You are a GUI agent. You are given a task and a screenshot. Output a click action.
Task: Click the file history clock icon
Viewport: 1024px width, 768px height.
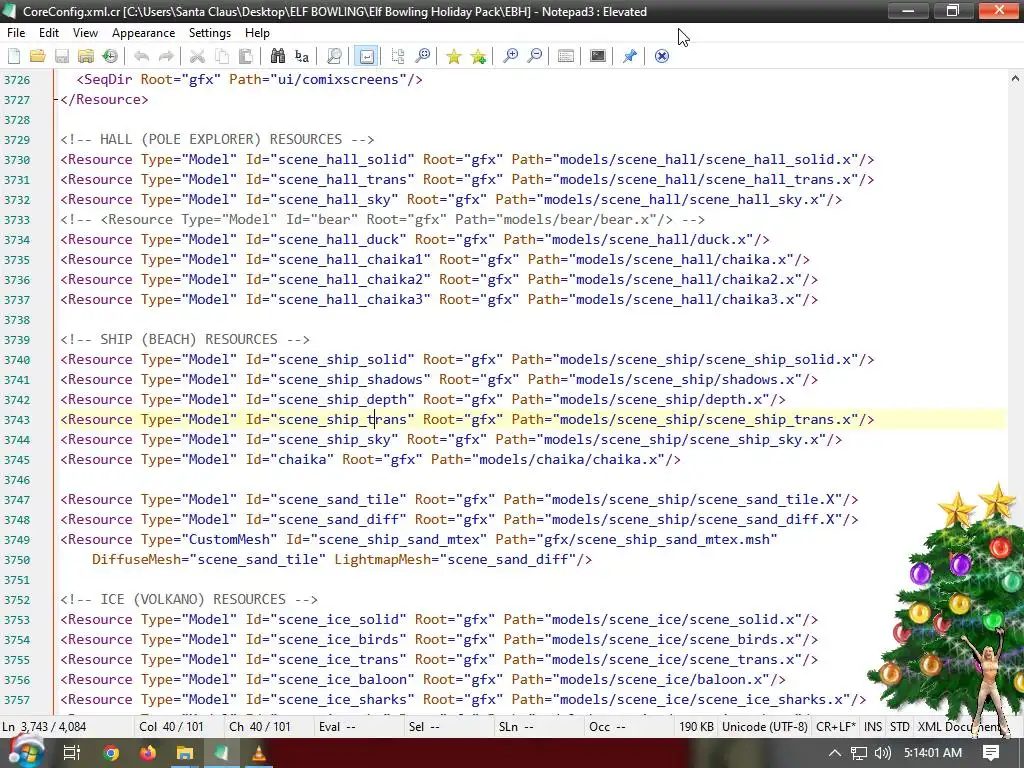(110, 56)
